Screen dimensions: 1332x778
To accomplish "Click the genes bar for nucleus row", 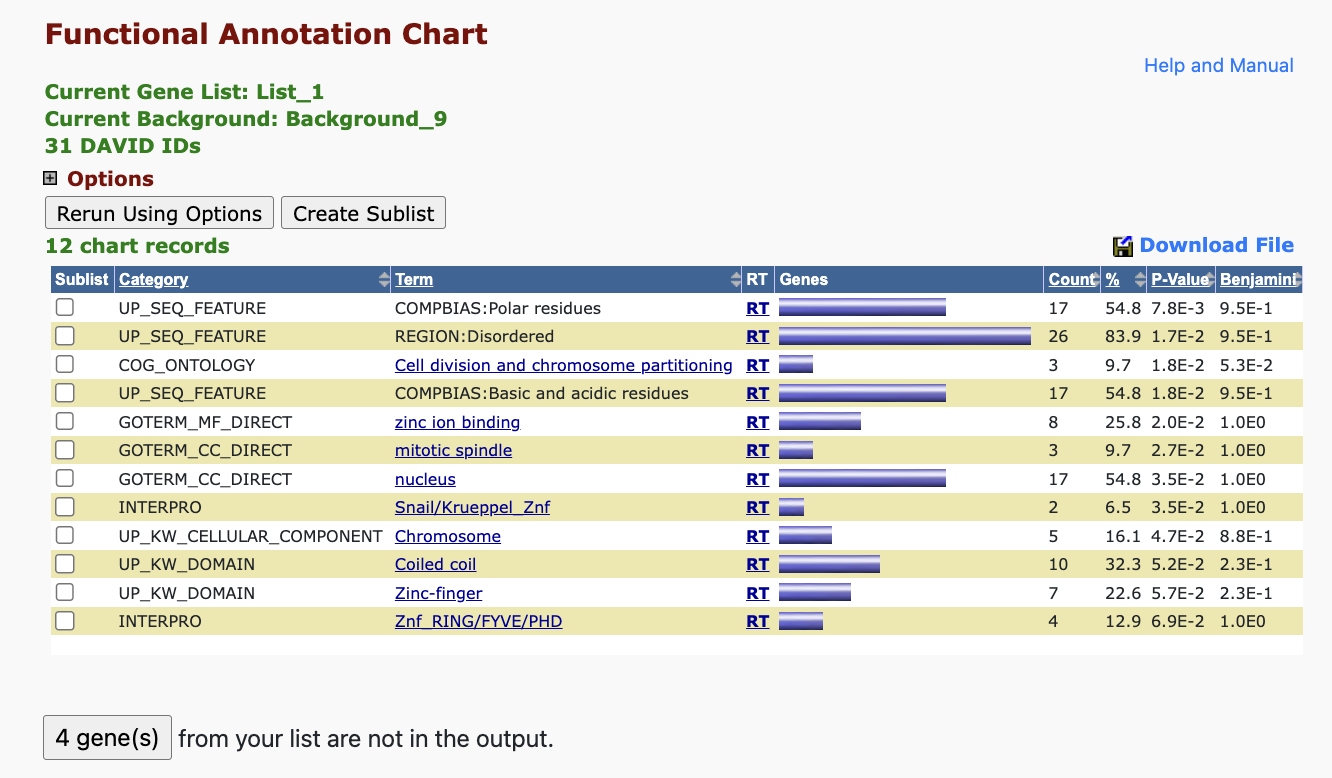I will pos(861,479).
